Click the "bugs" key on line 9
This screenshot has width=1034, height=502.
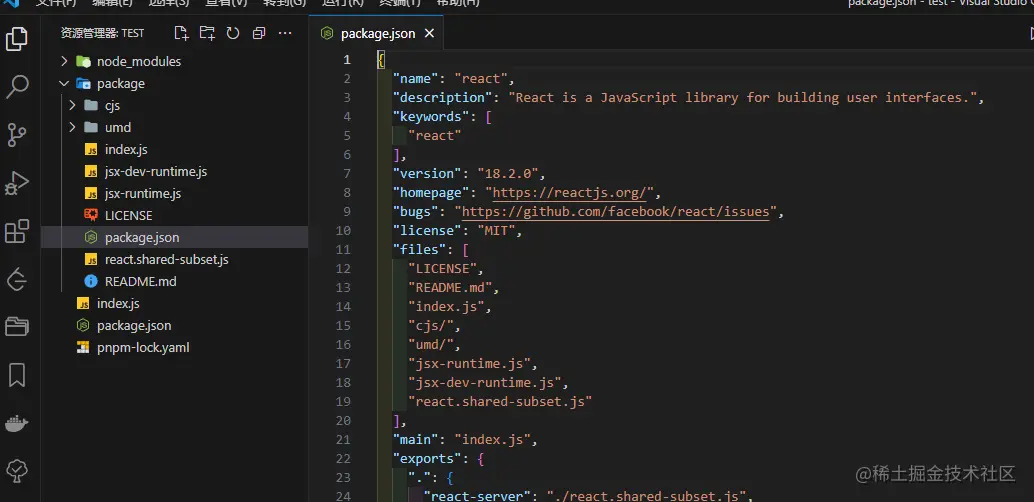pyautogui.click(x=415, y=212)
